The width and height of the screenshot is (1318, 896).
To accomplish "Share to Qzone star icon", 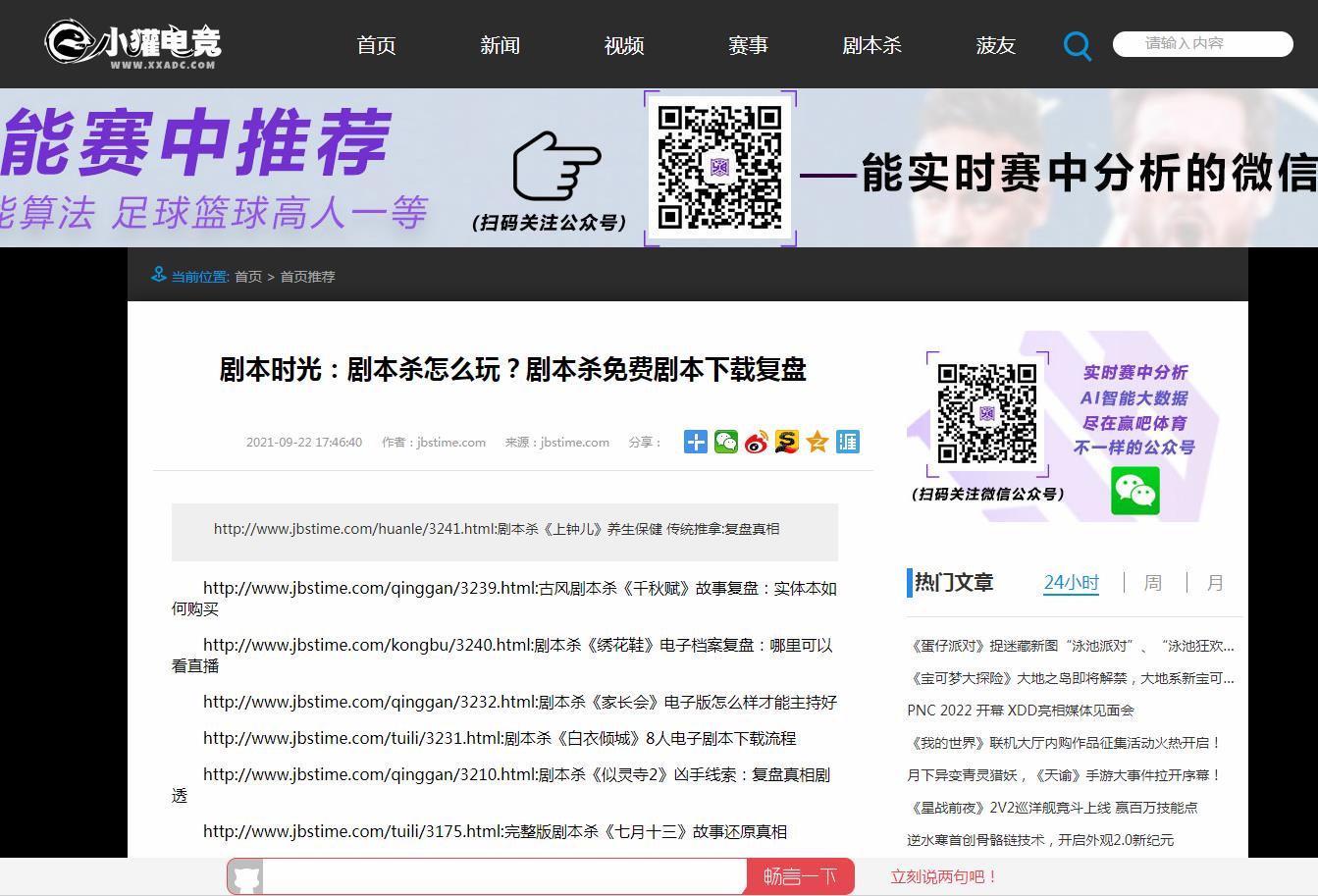I will [x=817, y=442].
